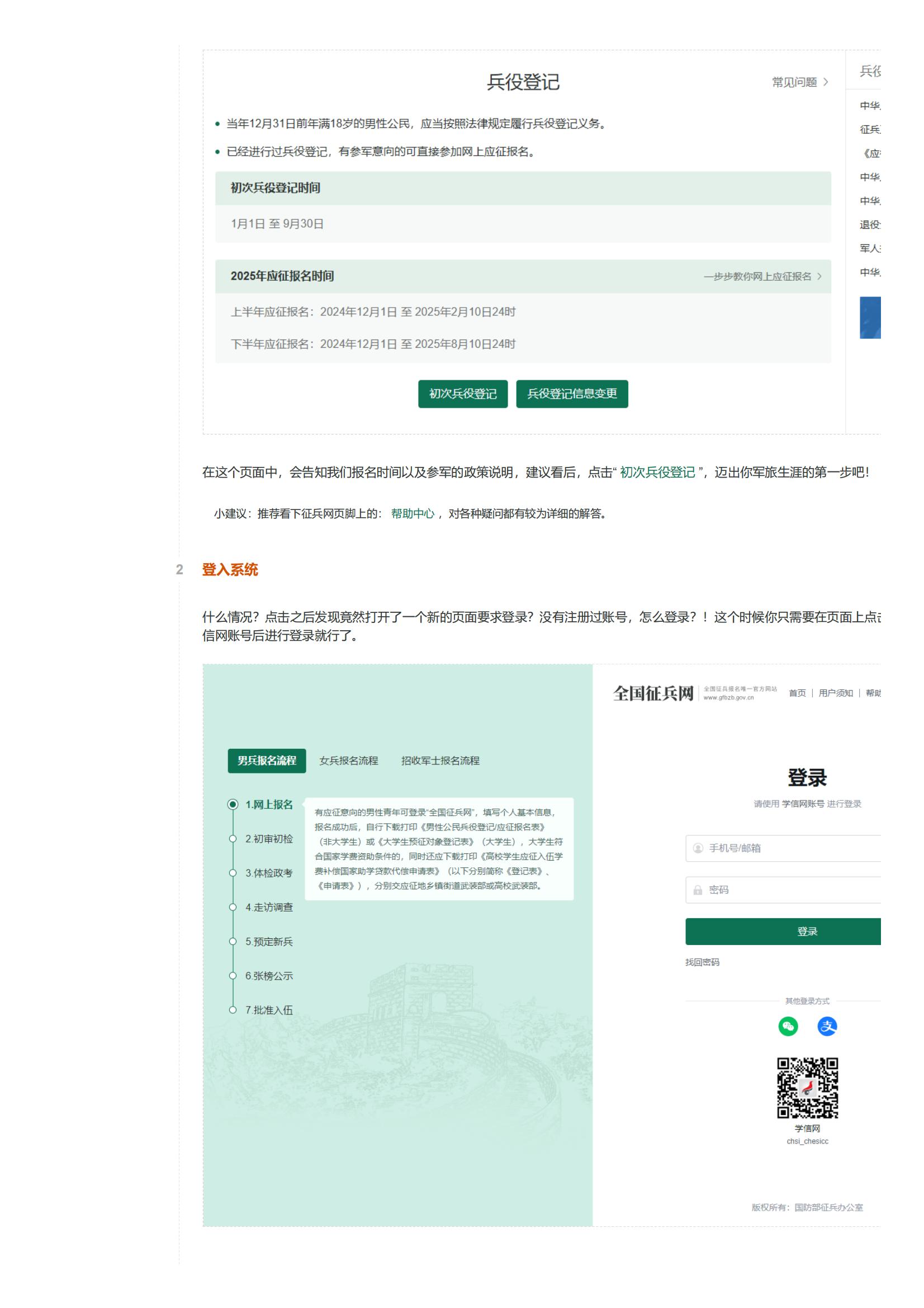Select step 7.批准入伍 in the timeline

coord(269,1010)
